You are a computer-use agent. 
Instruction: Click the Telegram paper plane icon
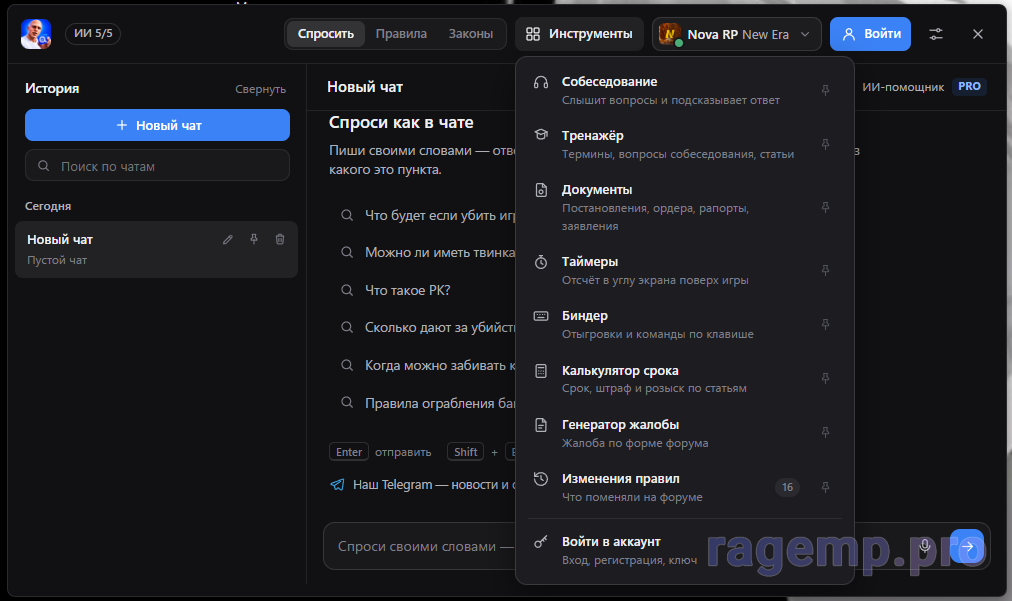pyautogui.click(x=338, y=485)
